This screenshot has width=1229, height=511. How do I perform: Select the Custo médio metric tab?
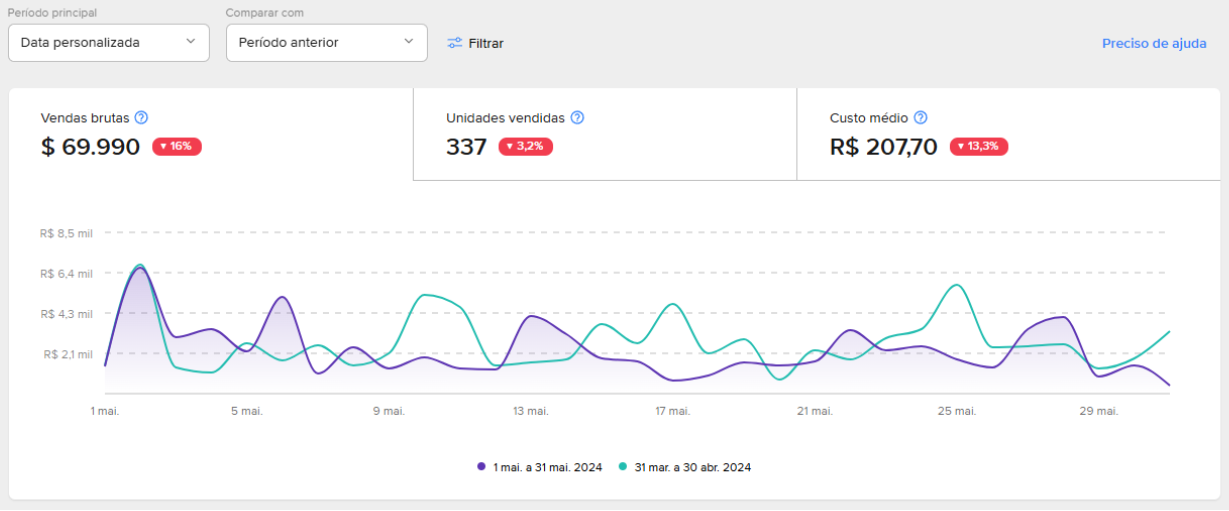[x=1008, y=134]
